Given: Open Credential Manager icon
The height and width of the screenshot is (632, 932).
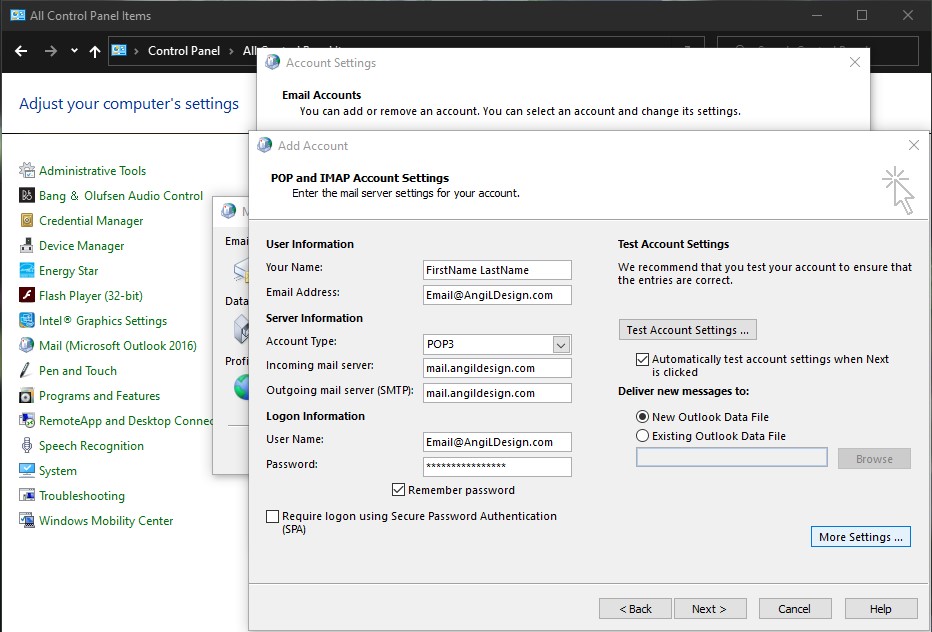Looking at the screenshot, I should (27, 221).
